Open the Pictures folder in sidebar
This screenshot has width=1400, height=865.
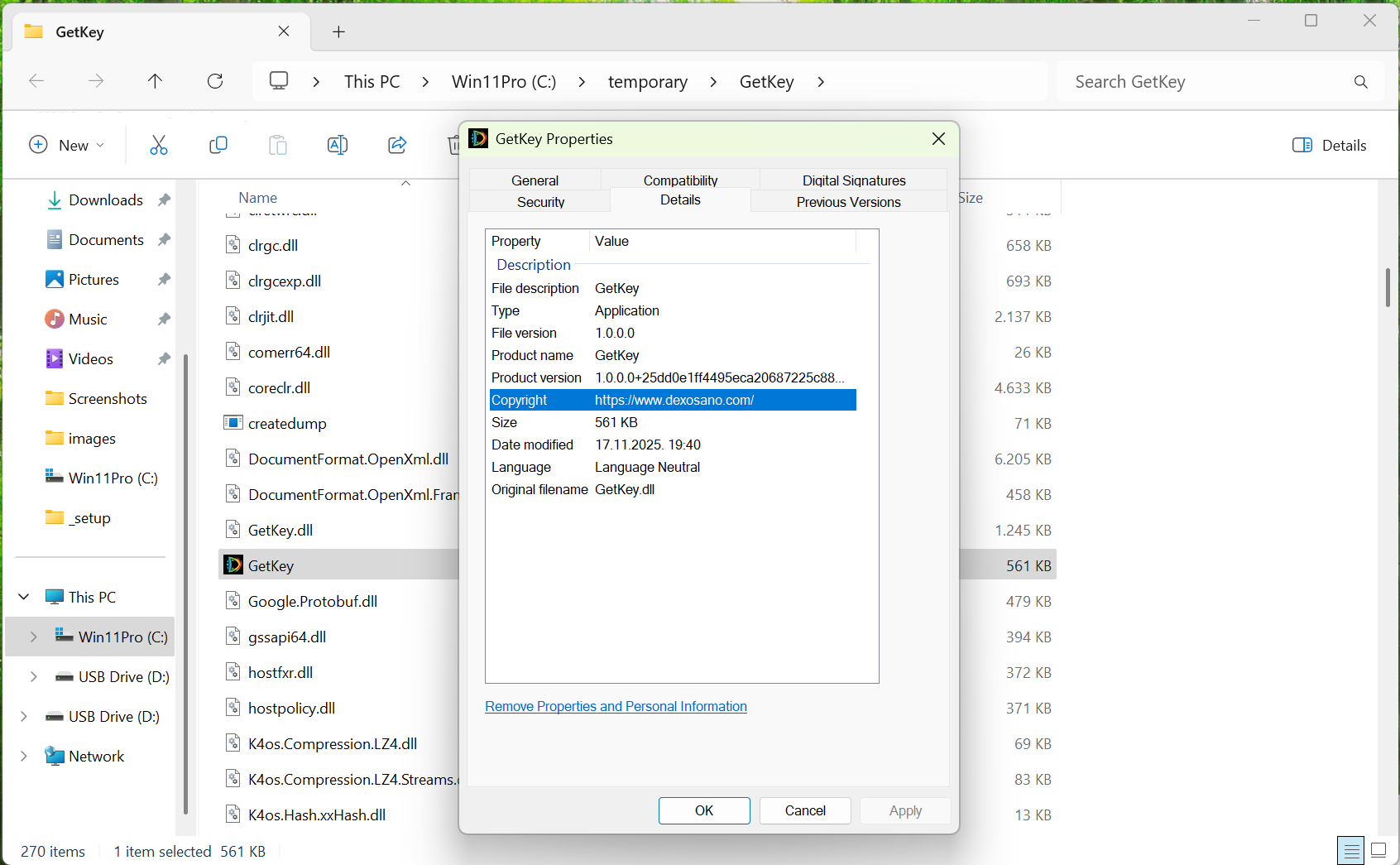click(x=93, y=279)
